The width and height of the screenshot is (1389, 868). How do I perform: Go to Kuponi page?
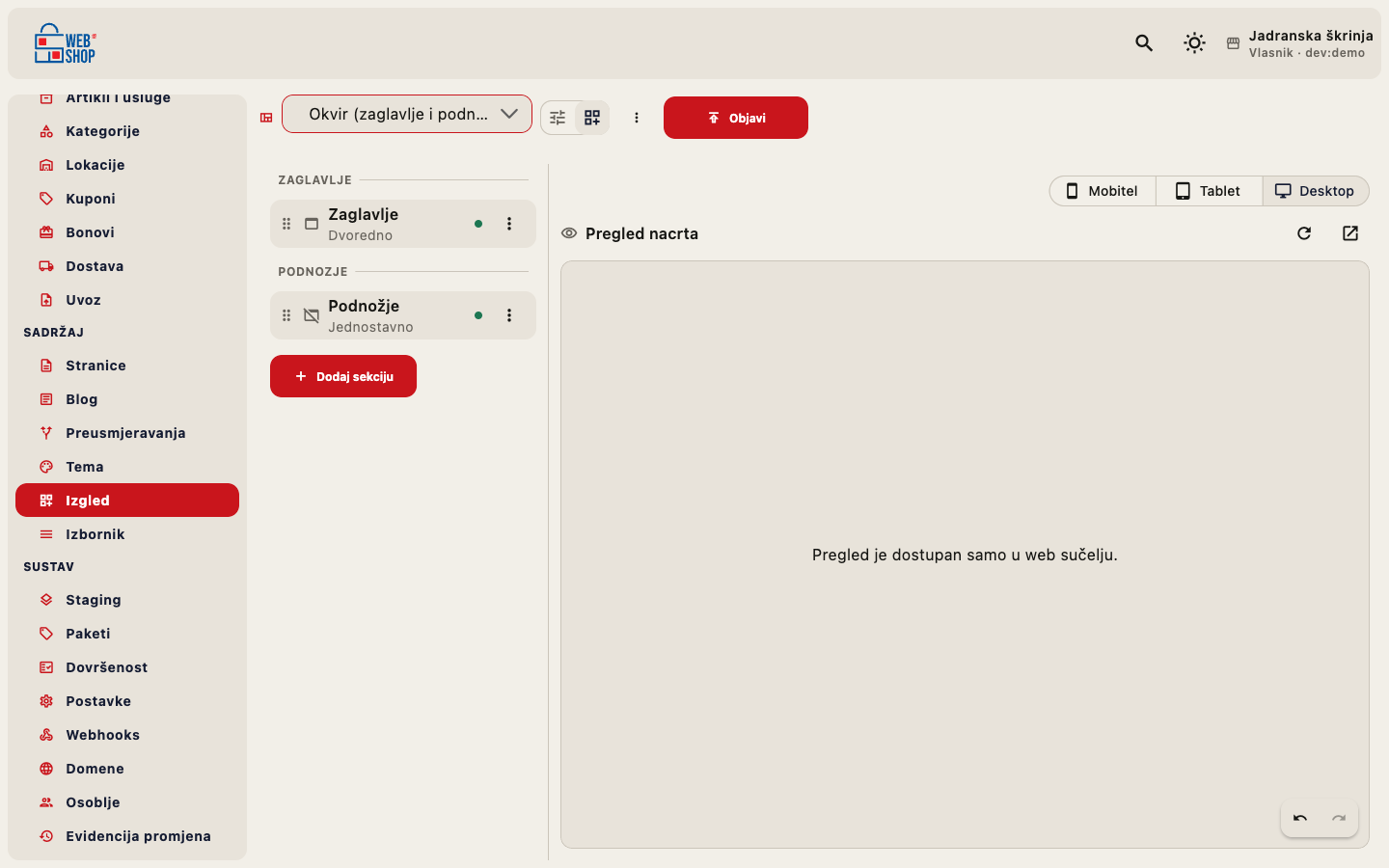click(x=127, y=199)
